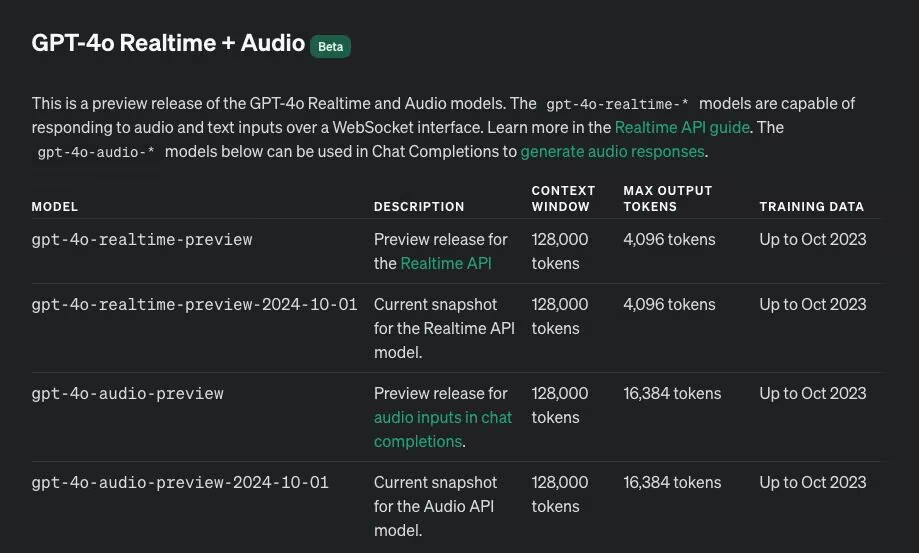
Task: Click the Beta badge next to the heading
Action: (x=331, y=47)
